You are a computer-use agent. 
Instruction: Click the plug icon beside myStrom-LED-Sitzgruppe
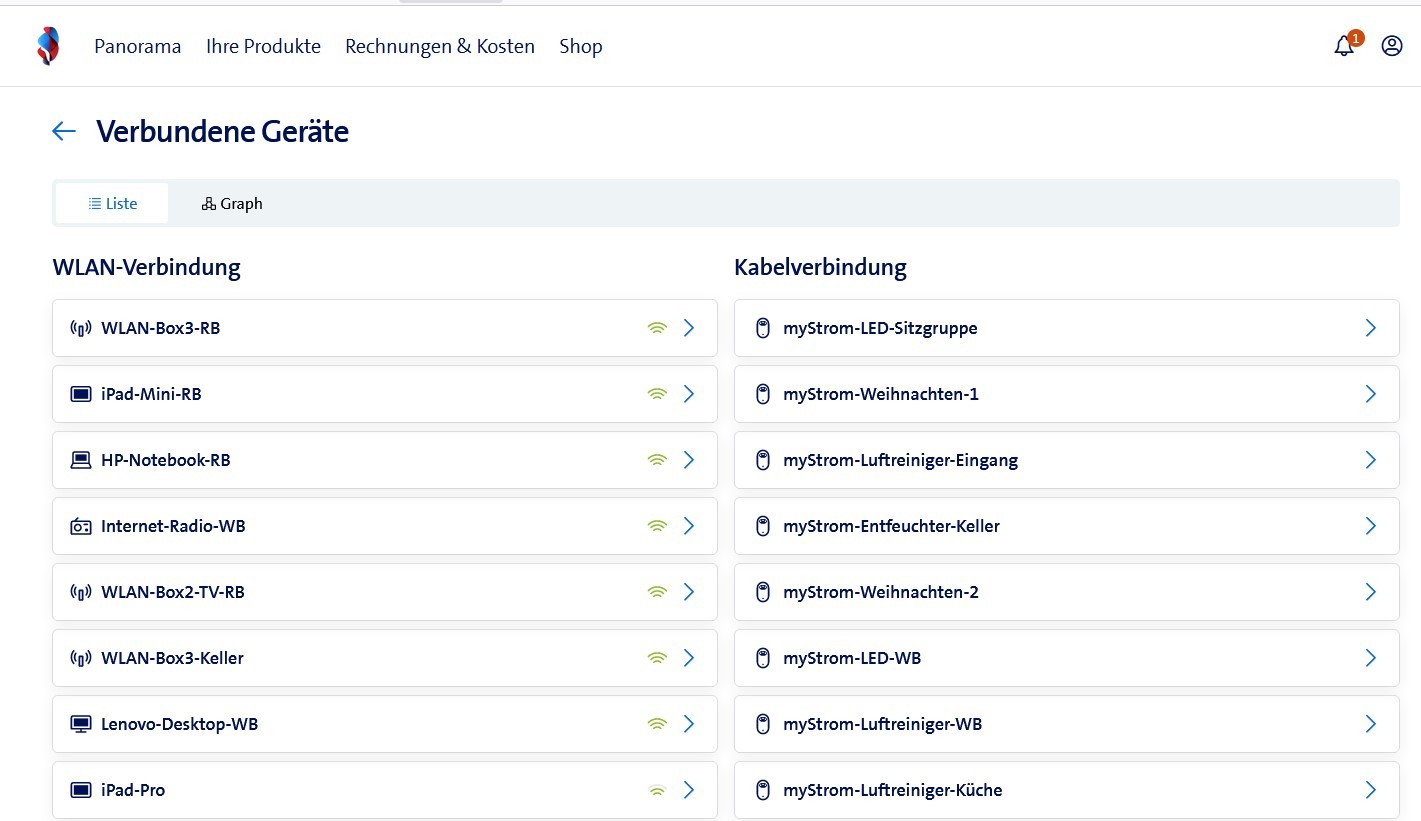(x=762, y=328)
